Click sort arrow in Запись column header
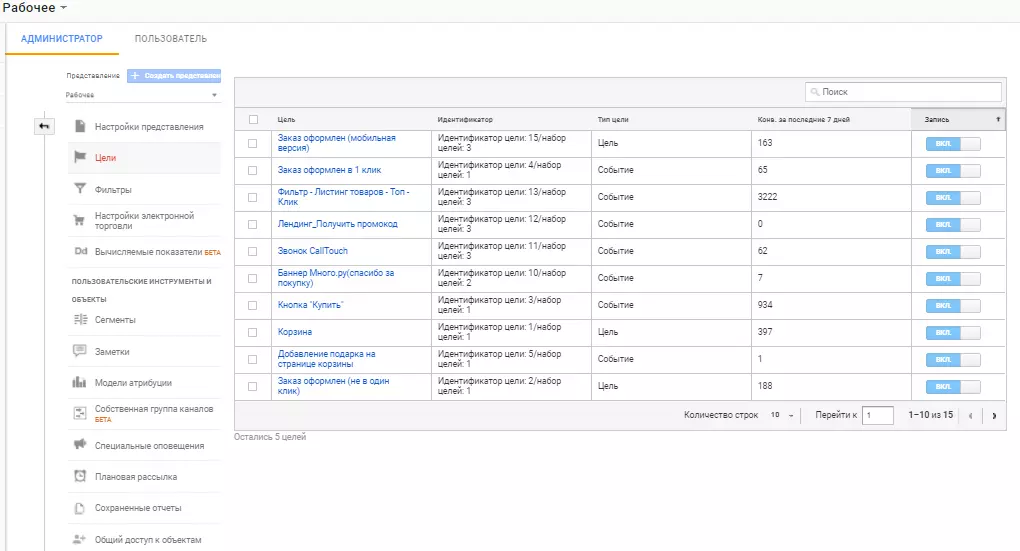The width and height of the screenshot is (1020, 551). coord(998,119)
